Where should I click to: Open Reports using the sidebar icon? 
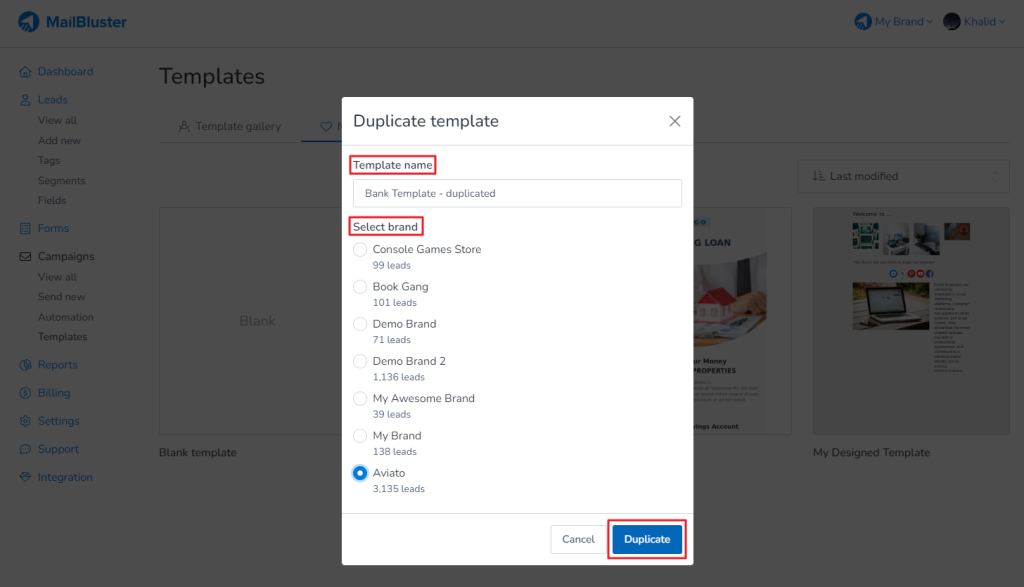pos(24,364)
